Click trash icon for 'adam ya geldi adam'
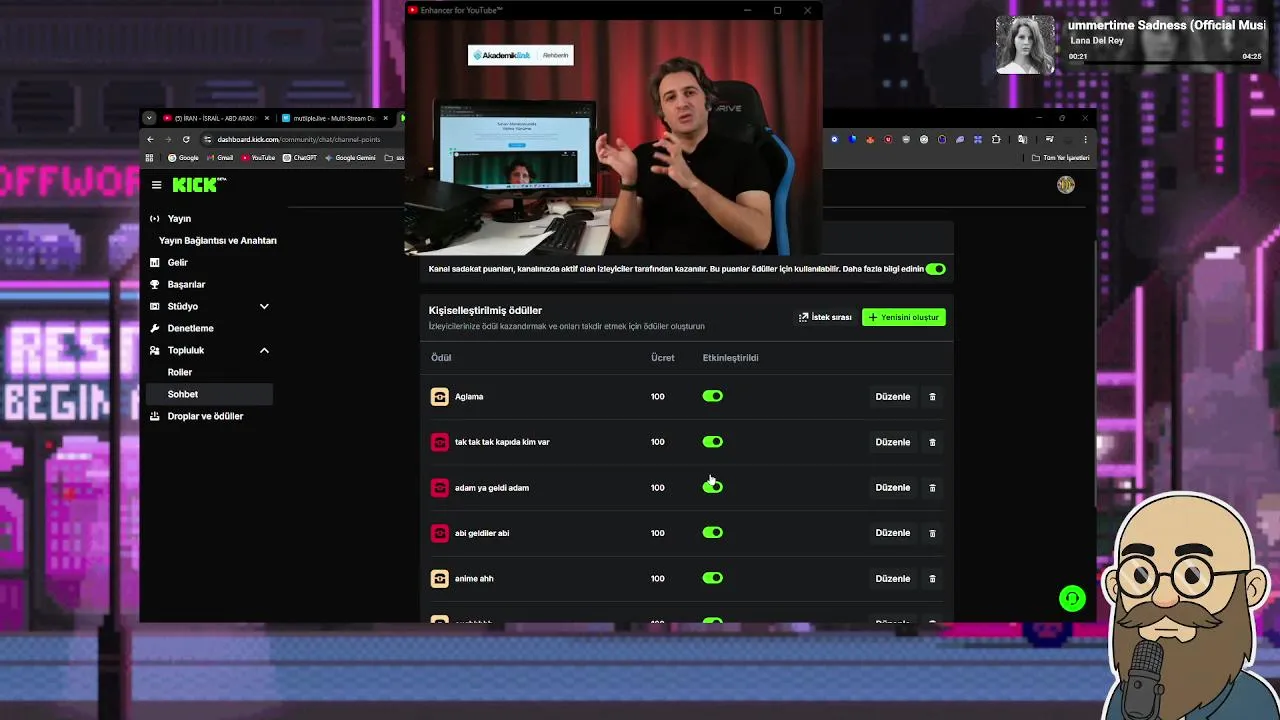The image size is (1280, 720). 932,488
